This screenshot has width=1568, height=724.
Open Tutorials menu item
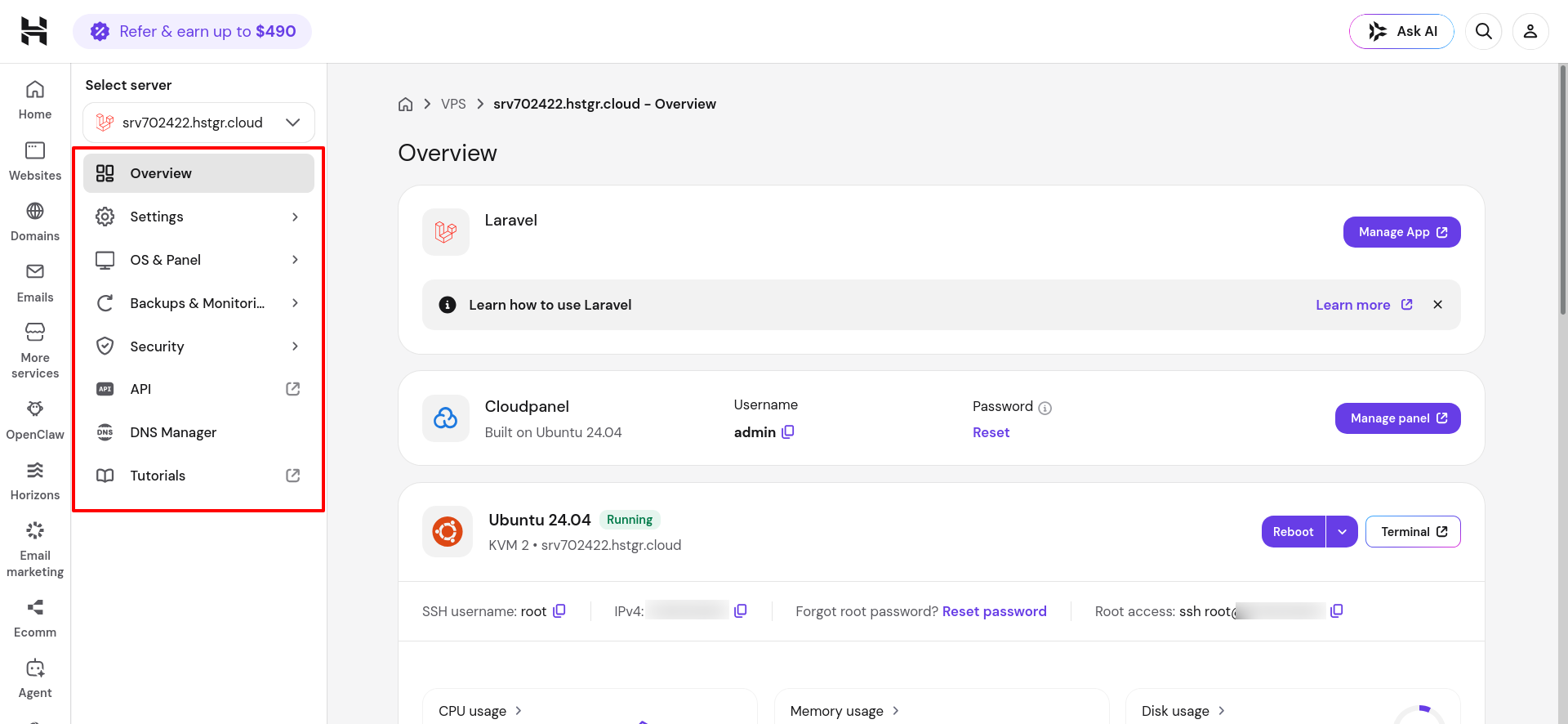(x=198, y=476)
